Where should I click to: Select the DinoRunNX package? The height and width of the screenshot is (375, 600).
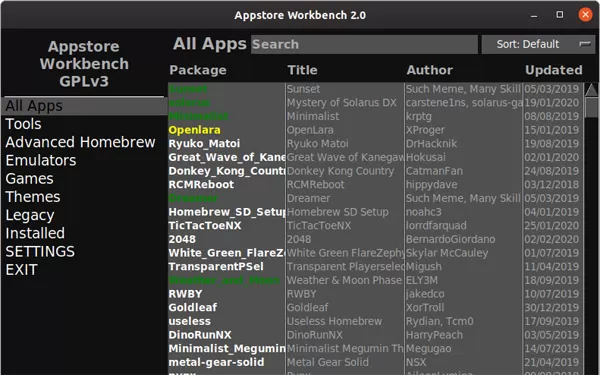click(x=200, y=335)
